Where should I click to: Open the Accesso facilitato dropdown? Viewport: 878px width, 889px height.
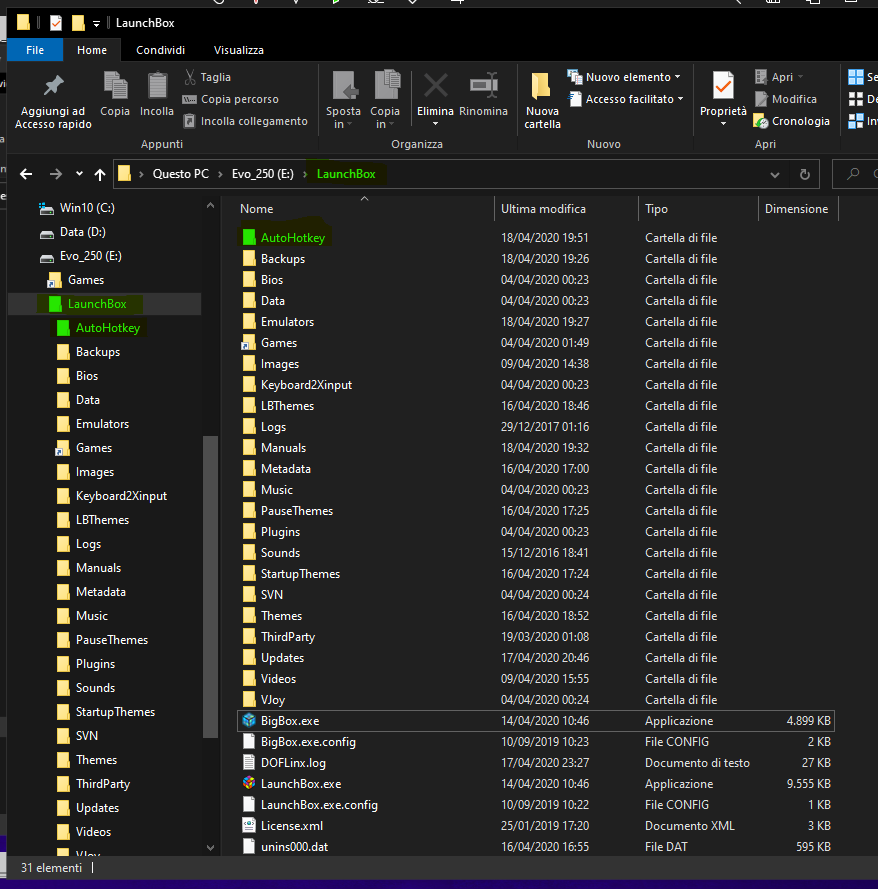[x=626, y=99]
